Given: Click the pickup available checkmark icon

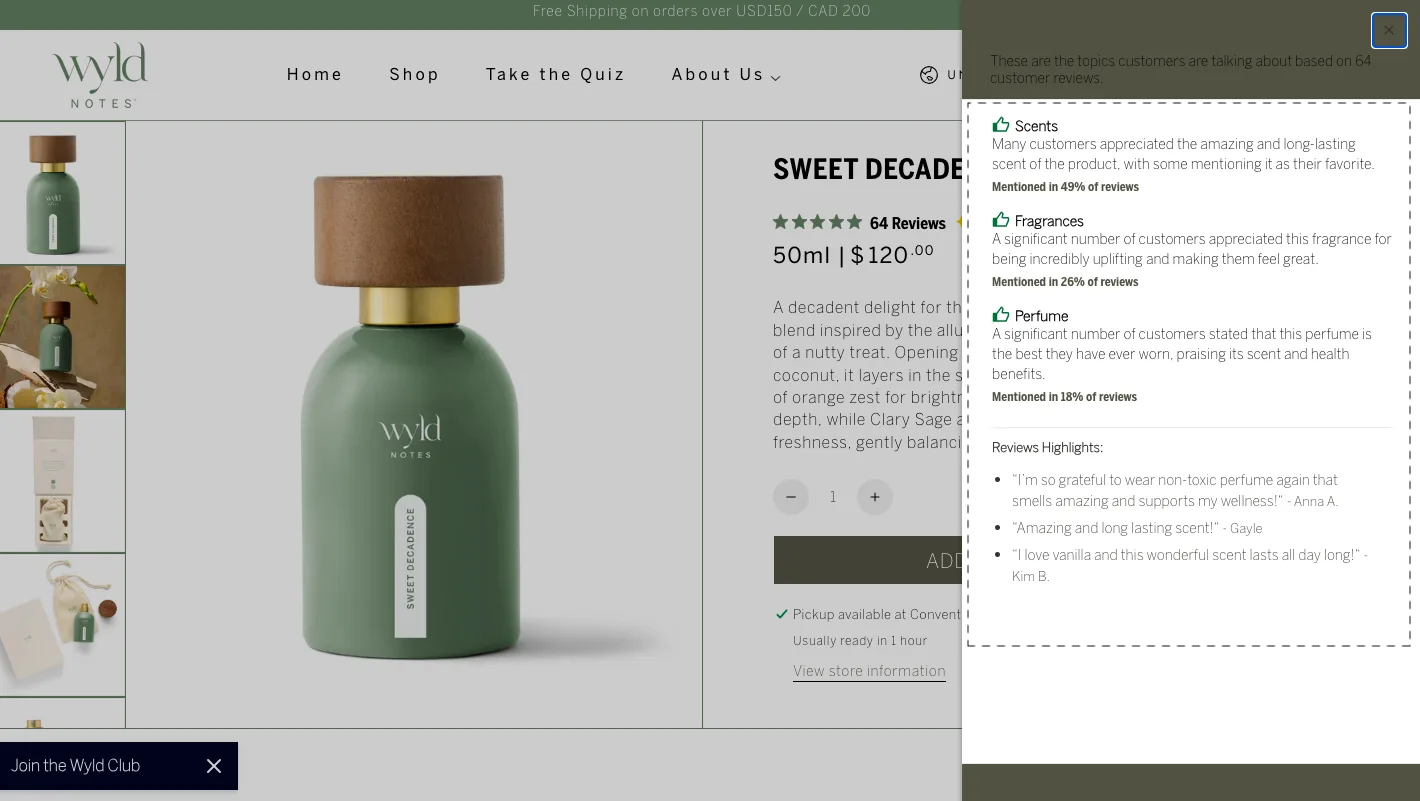Looking at the screenshot, I should (782, 614).
